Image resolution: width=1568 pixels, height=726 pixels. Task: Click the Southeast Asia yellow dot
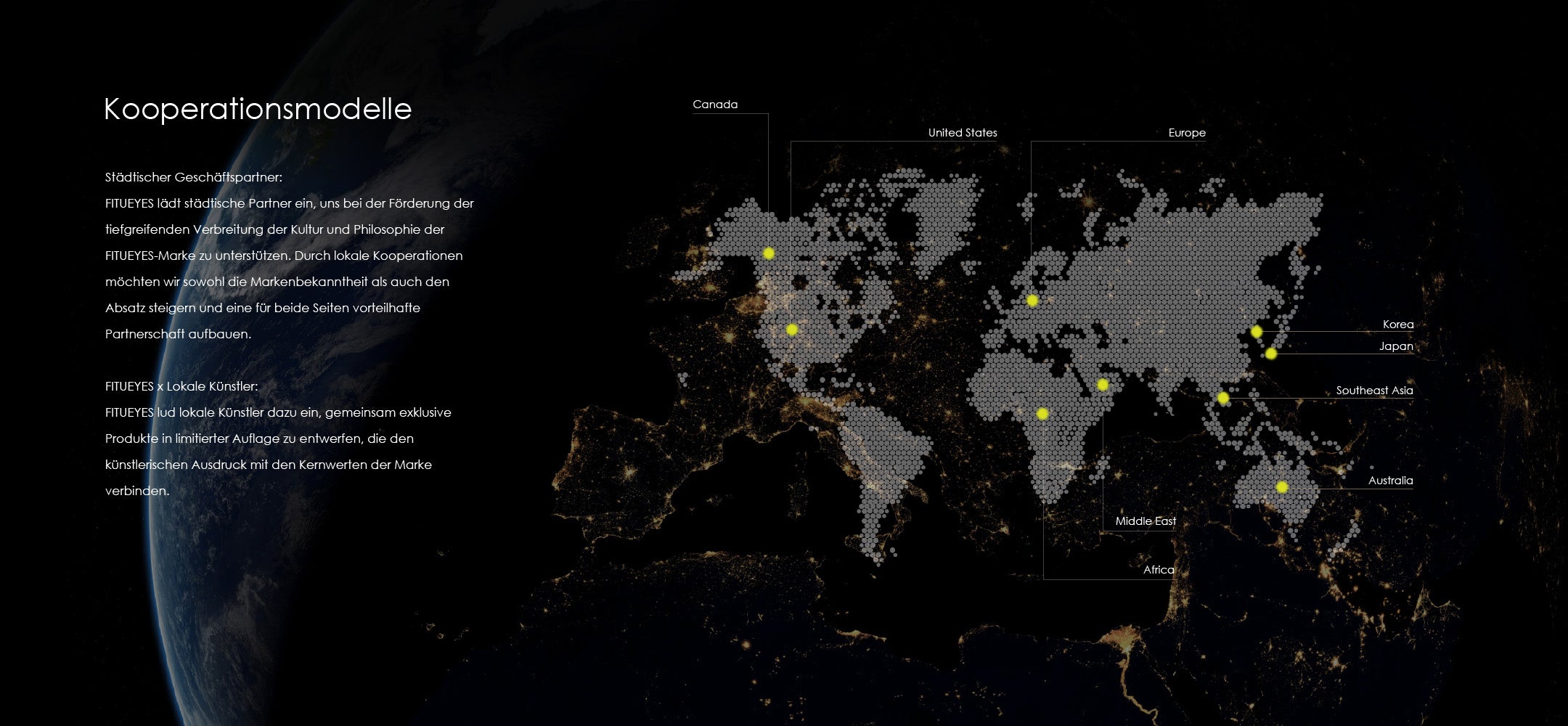click(x=1223, y=398)
